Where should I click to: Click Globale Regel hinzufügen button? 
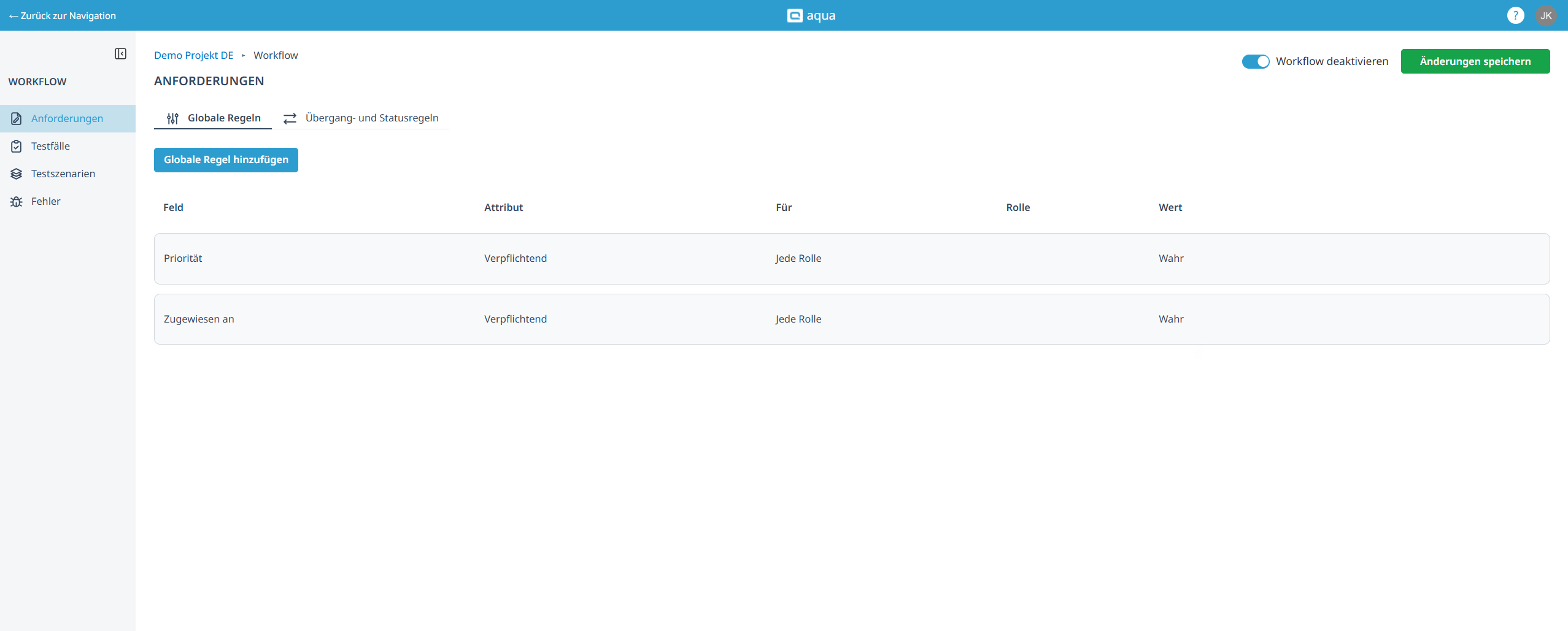226,160
